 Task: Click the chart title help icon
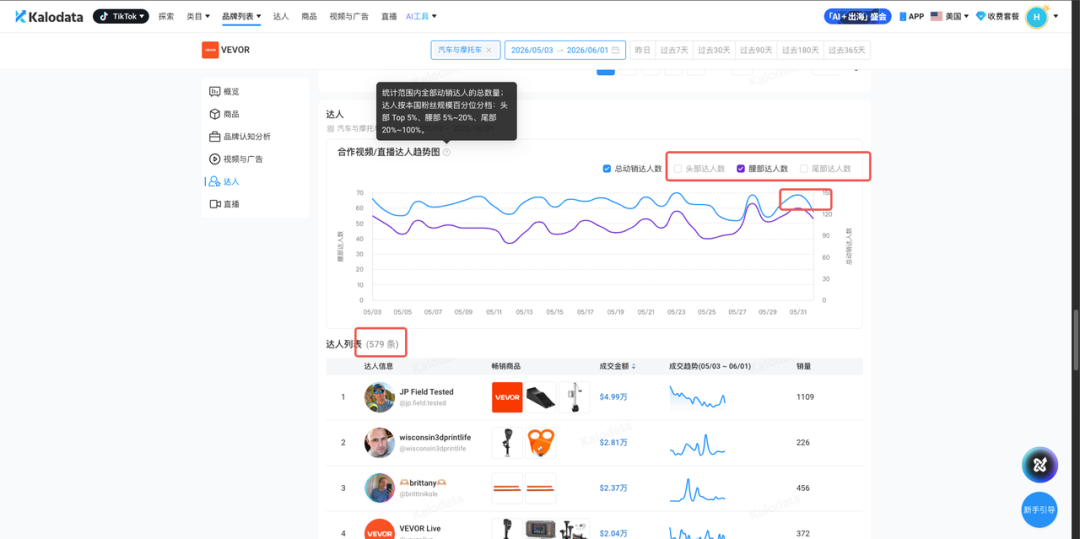click(447, 152)
